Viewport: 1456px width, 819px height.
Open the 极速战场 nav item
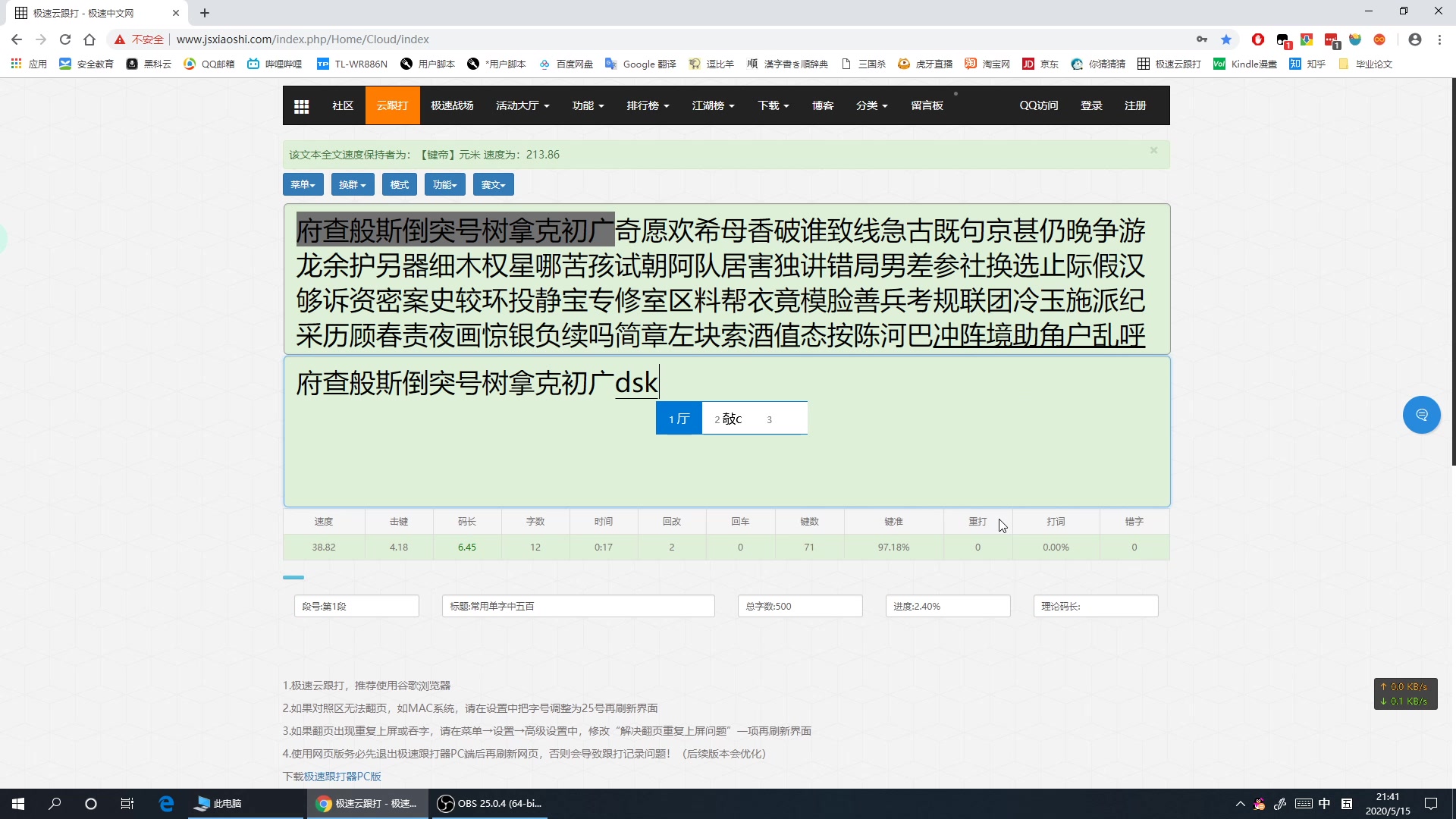(452, 105)
